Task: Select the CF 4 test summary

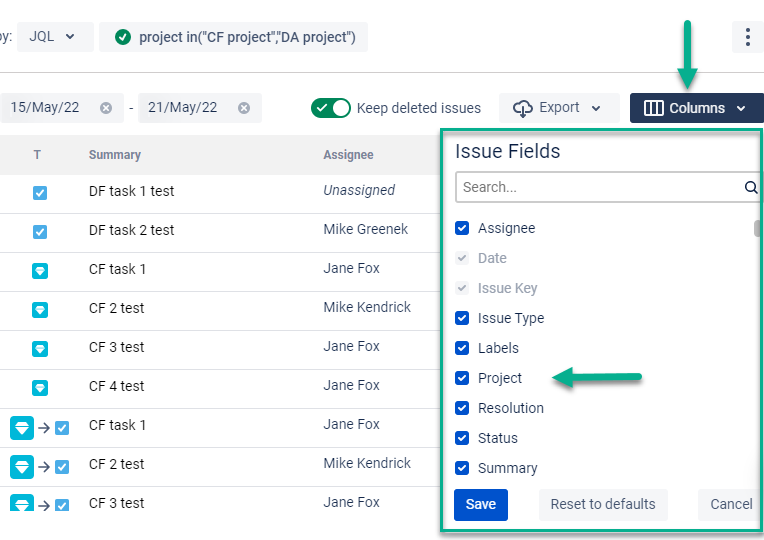Action: coord(116,386)
